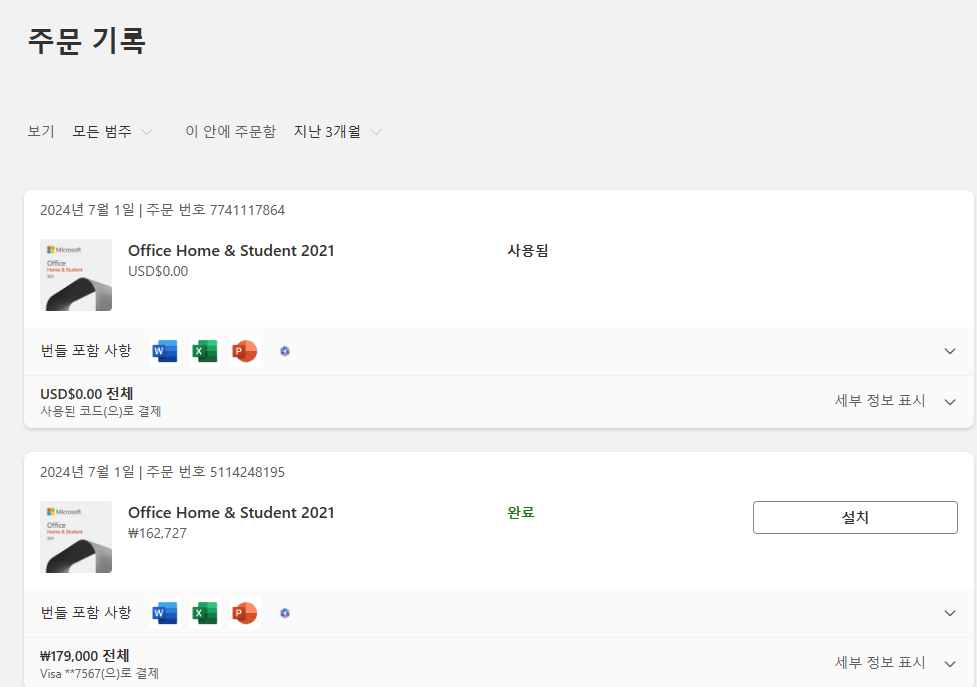Open the 지난 3개월 time range dropdown
The width and height of the screenshot is (977, 687).
point(338,131)
